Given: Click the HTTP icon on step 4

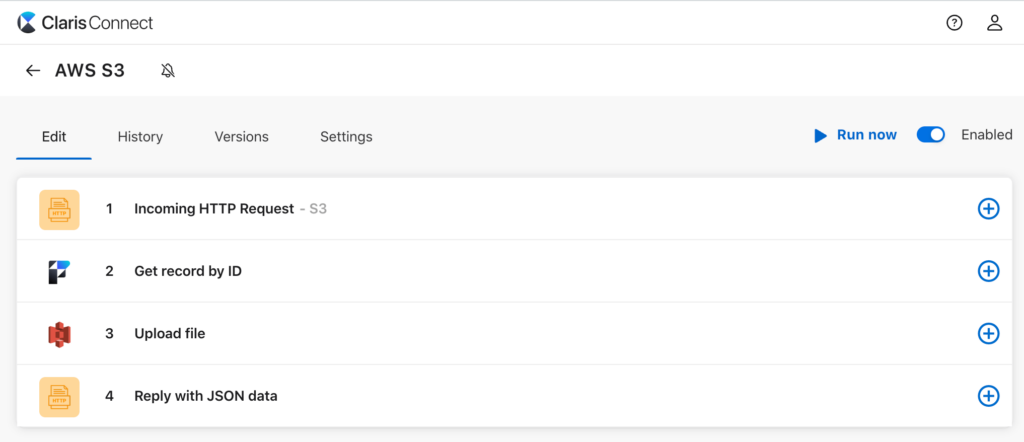Looking at the screenshot, I should [x=59, y=396].
